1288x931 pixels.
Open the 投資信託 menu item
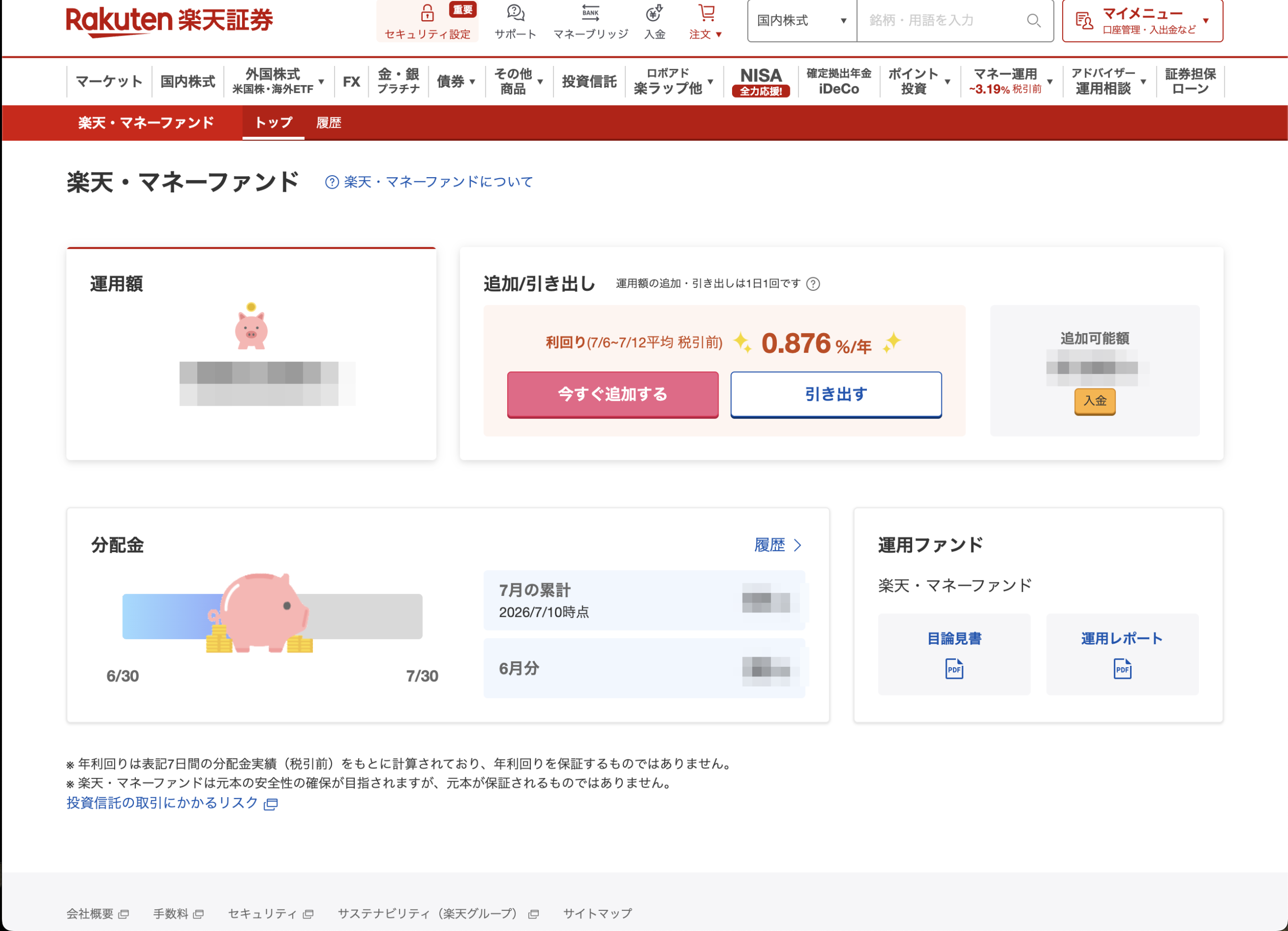(x=589, y=81)
